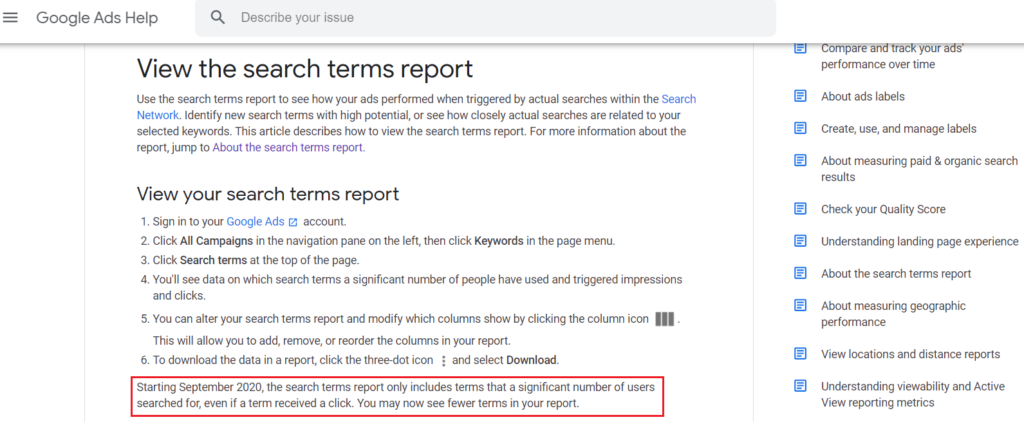The height and width of the screenshot is (422, 1024).
Task: Open "About measuring paid & organic search results"
Action: coord(919,169)
